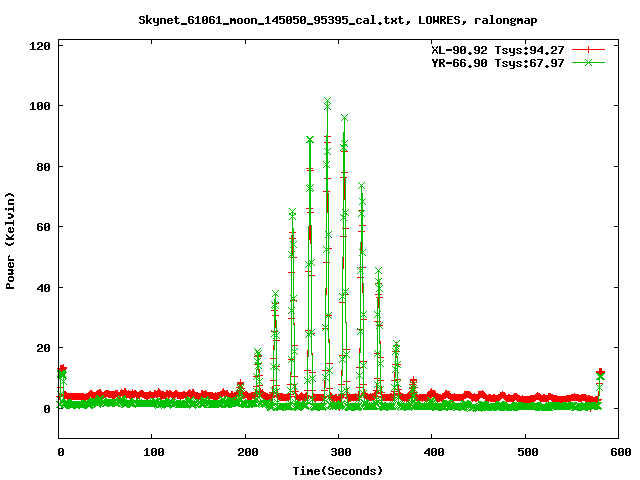Click the end-of-scan spike near 580 seconds
This screenshot has width=640, height=480.
[600, 374]
